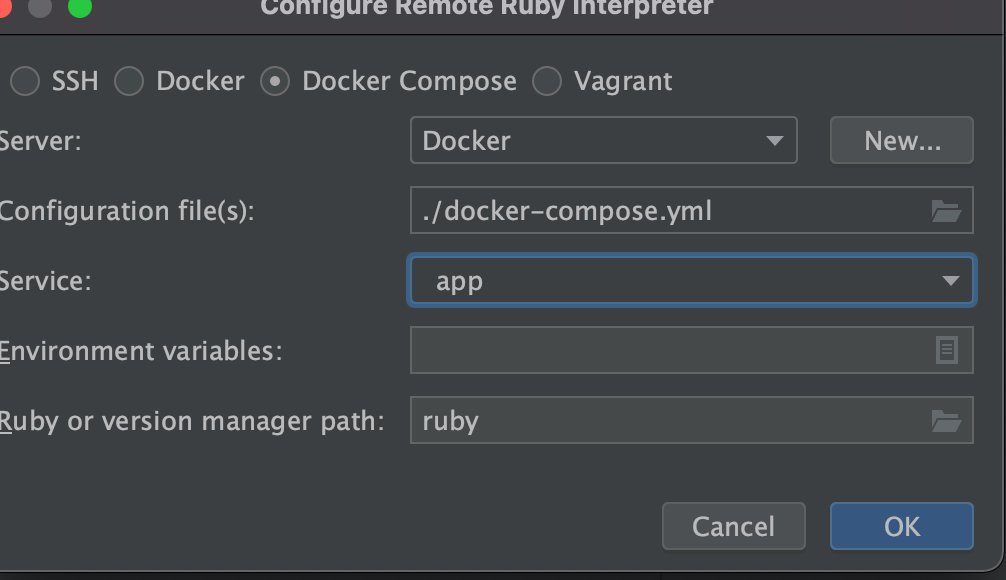Image resolution: width=1006 pixels, height=580 pixels.
Task: Click the gray minimize window button
Action: coord(40,7)
